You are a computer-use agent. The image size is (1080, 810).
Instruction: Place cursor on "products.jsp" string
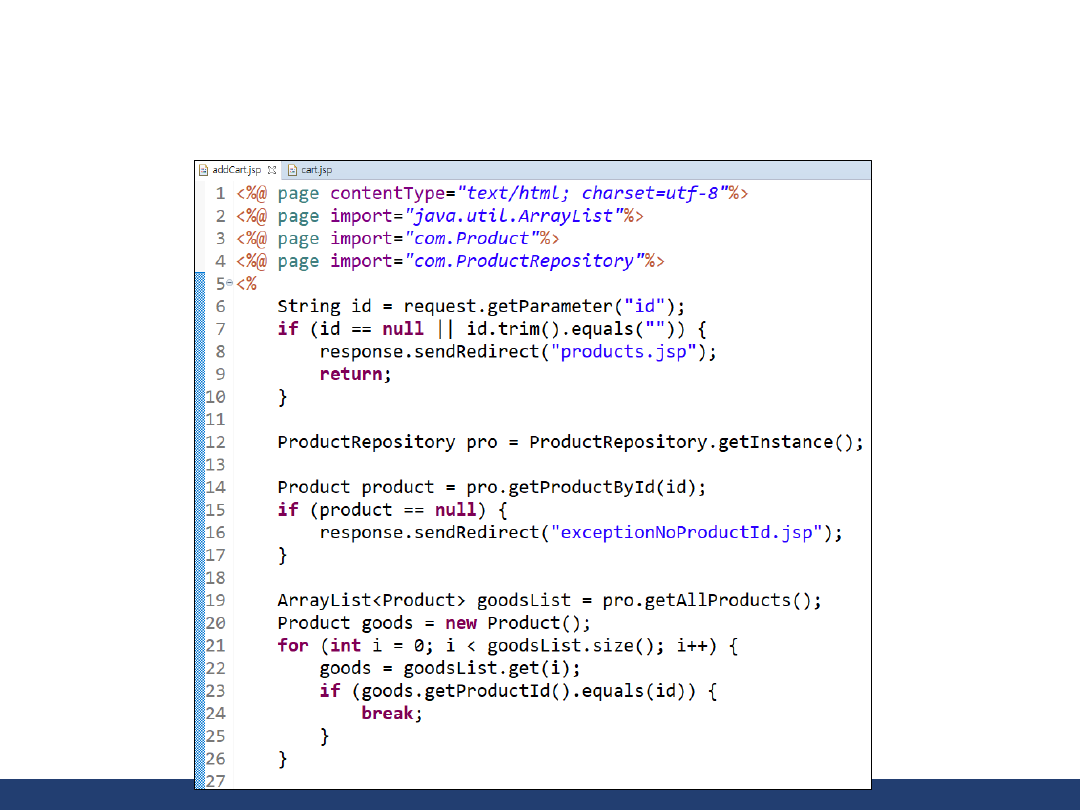pyautogui.click(x=628, y=352)
